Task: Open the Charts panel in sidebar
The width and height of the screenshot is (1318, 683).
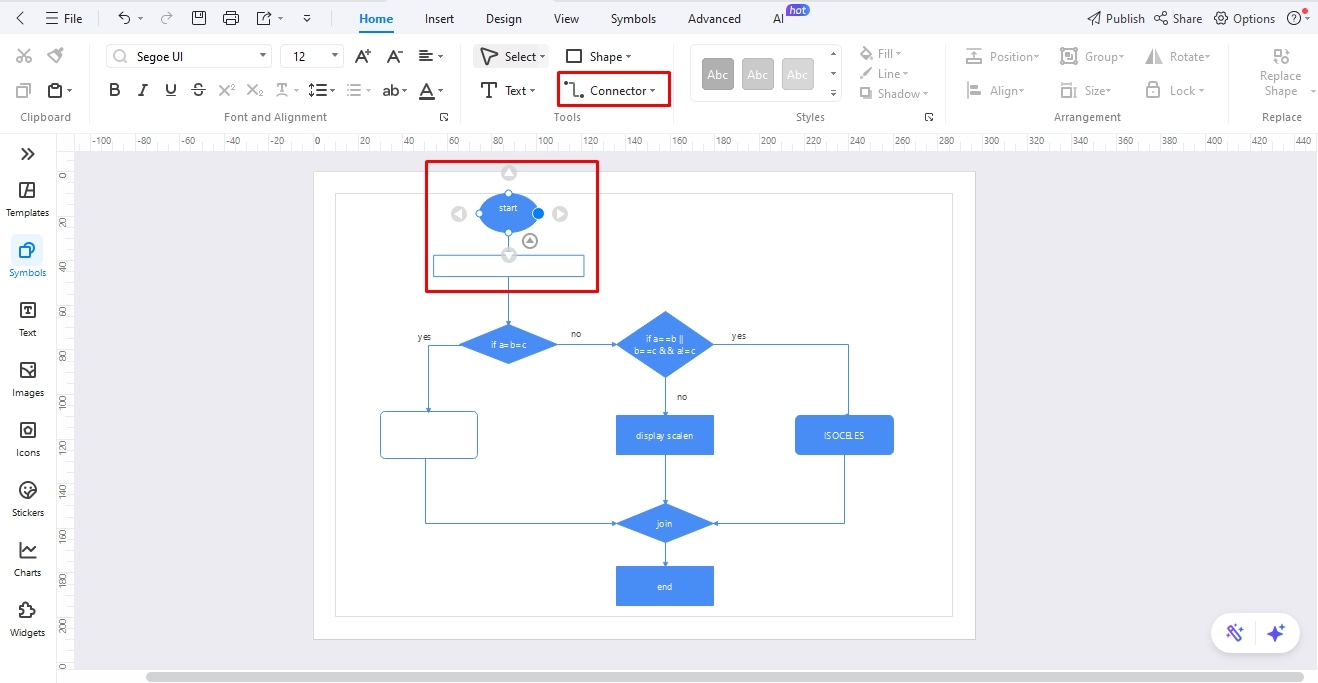Action: [27, 559]
